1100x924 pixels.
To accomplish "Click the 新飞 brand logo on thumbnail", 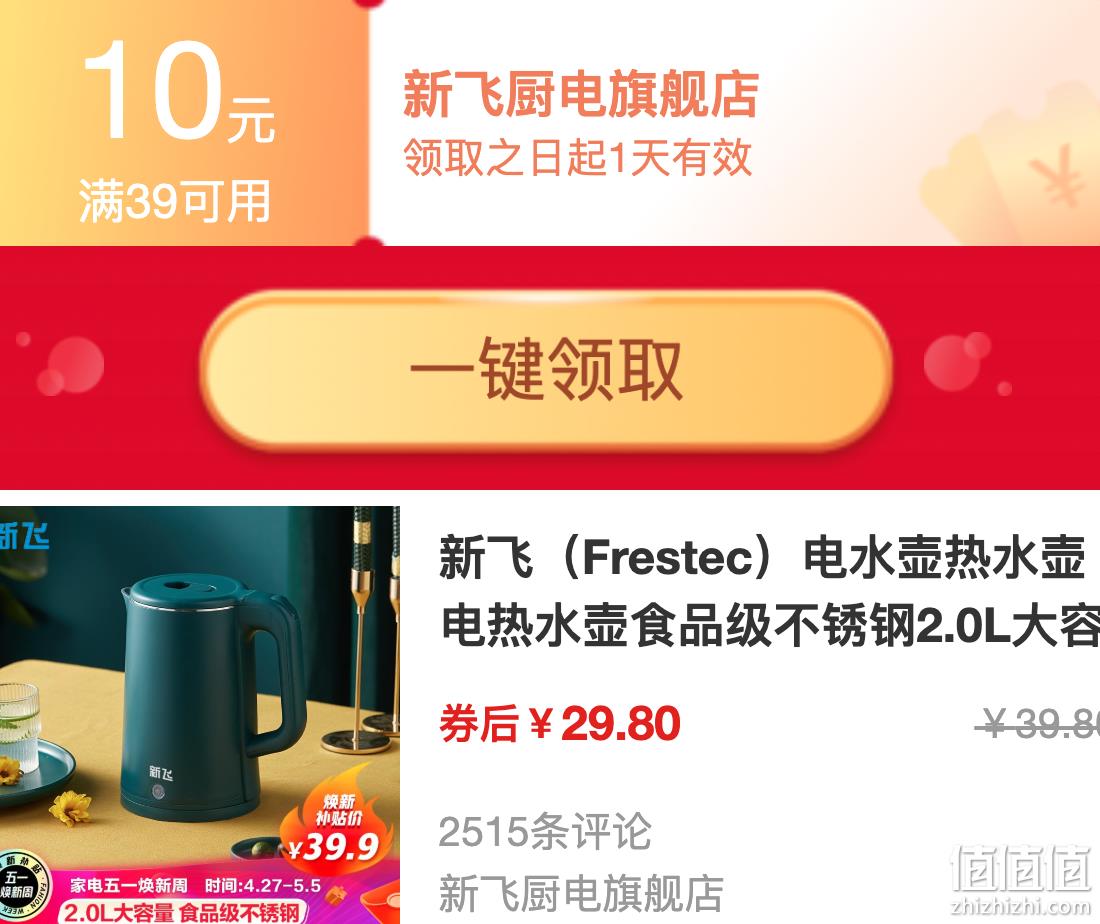I will 25,537.
